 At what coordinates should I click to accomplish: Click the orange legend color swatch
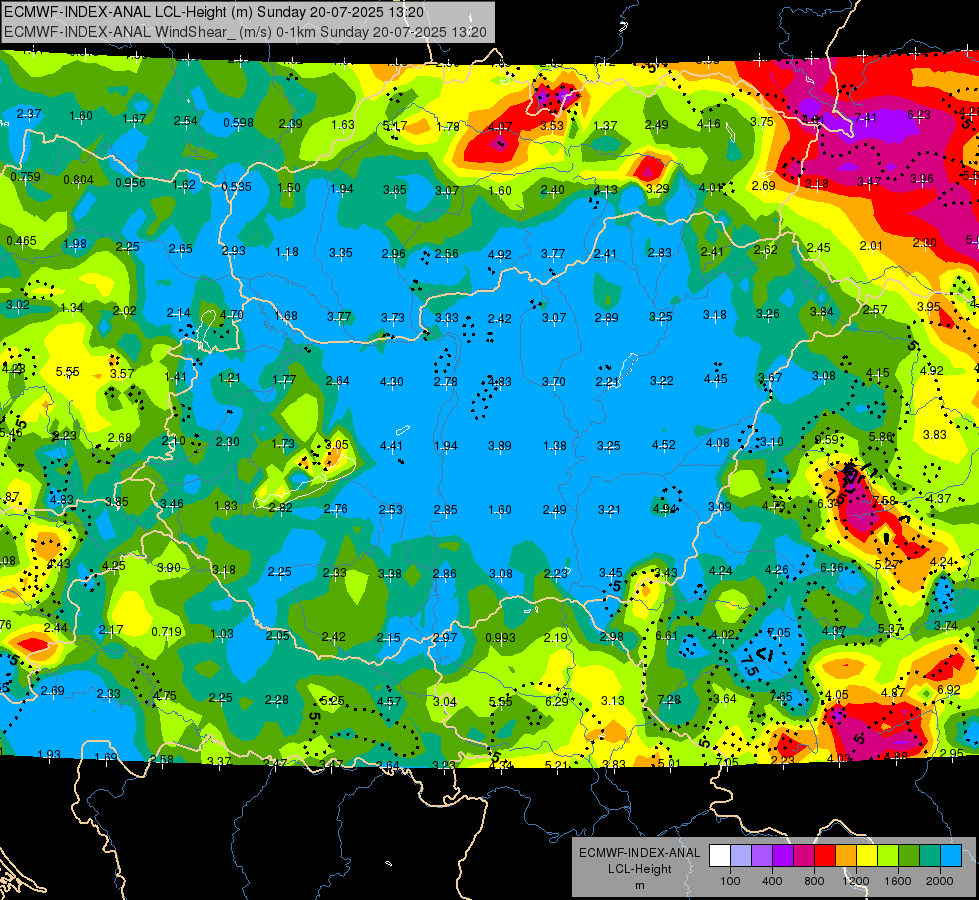click(x=846, y=855)
